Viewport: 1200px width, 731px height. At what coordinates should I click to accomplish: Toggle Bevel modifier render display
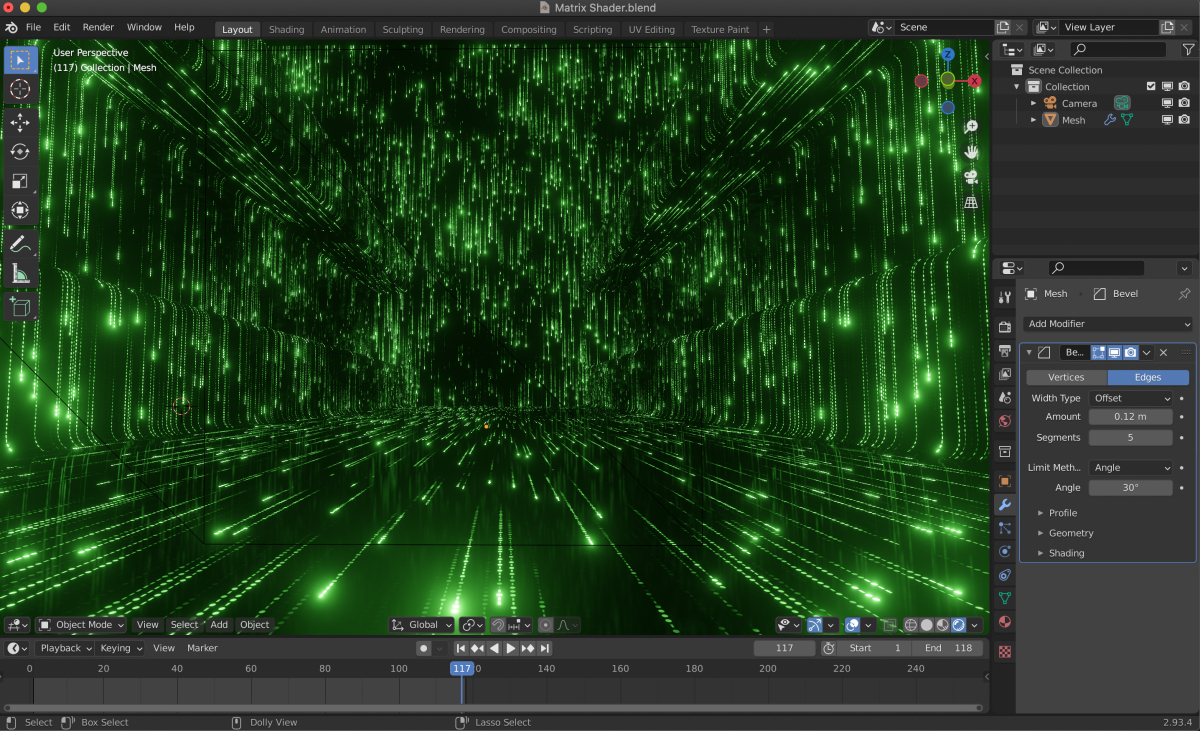pos(1130,352)
